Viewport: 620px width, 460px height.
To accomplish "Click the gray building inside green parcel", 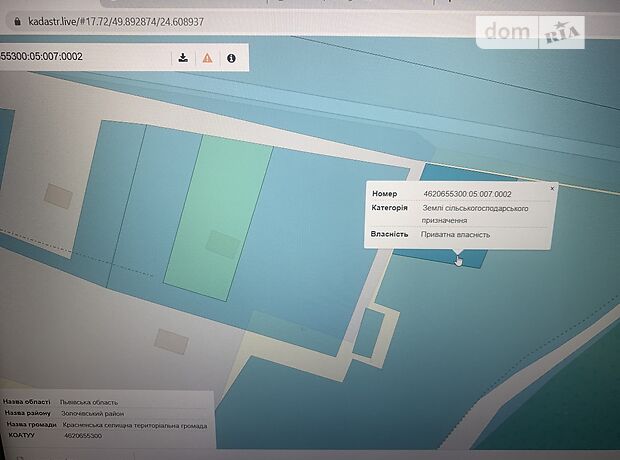I will 222,244.
